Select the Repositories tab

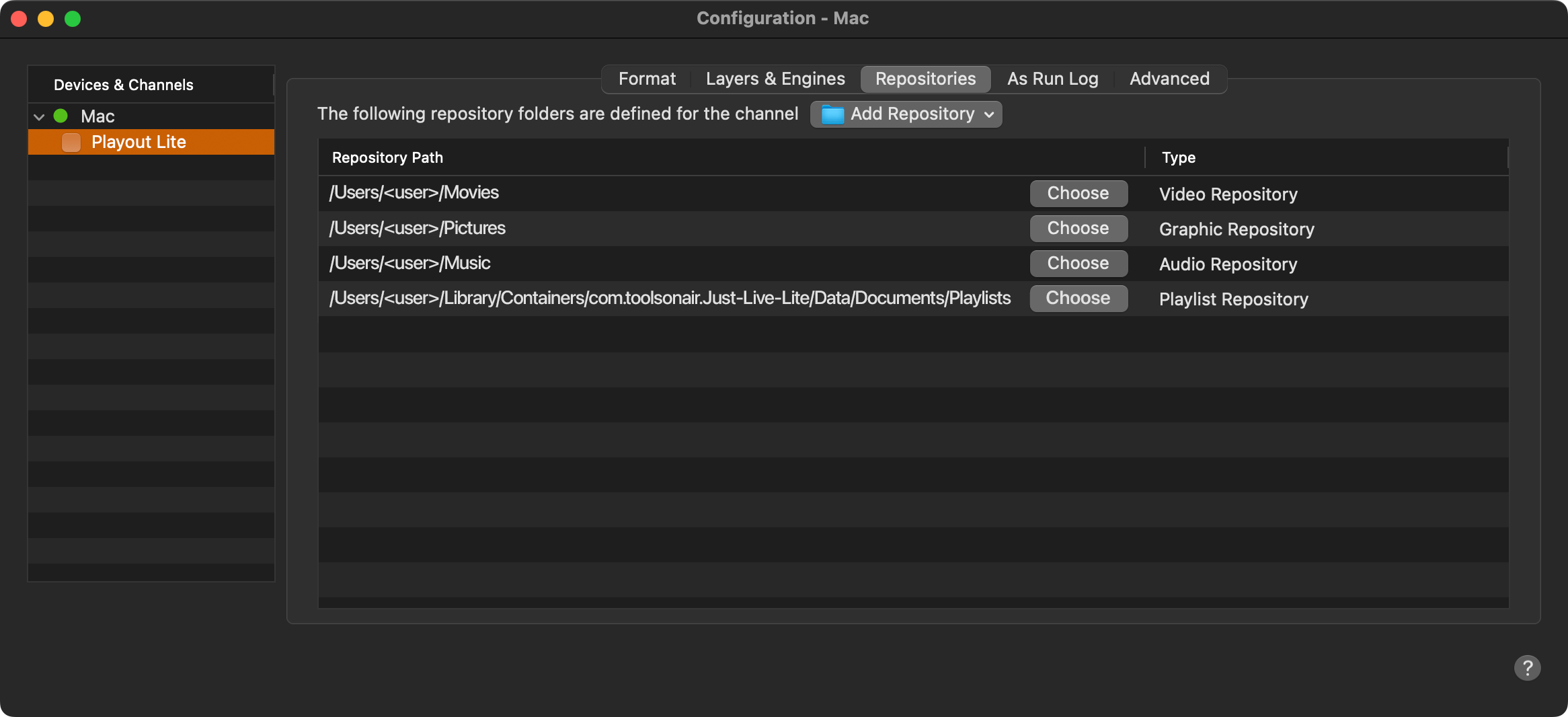pyautogui.click(x=925, y=79)
